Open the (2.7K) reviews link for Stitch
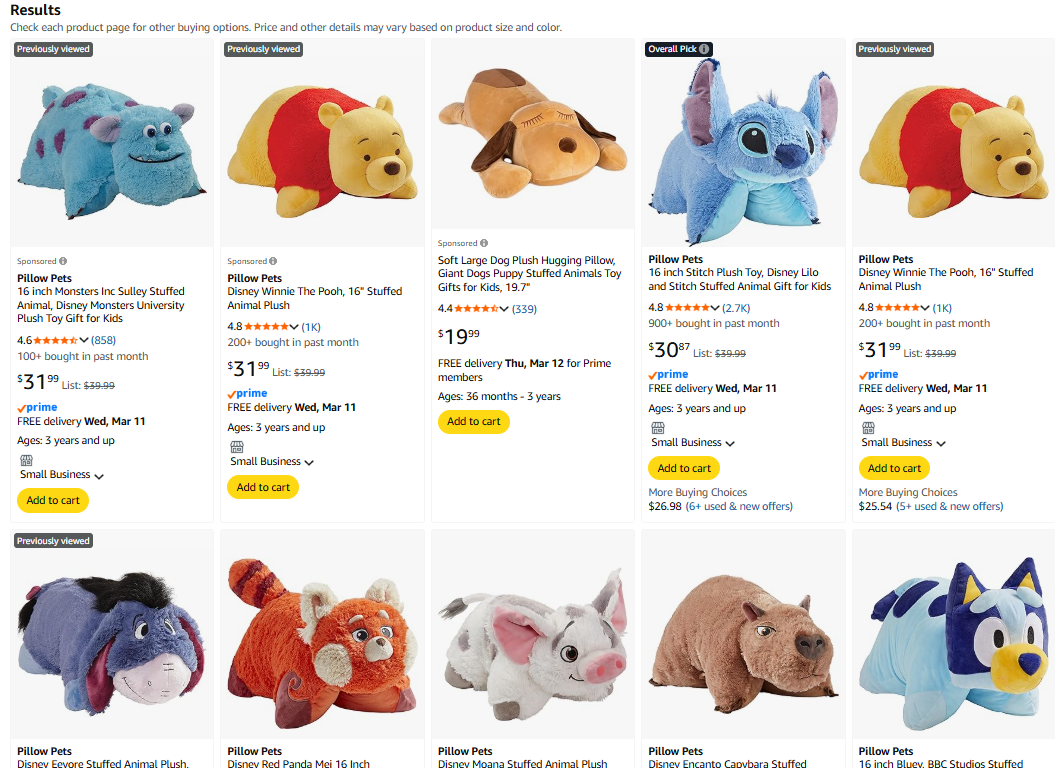This screenshot has height=768, width=1055. coord(737,308)
